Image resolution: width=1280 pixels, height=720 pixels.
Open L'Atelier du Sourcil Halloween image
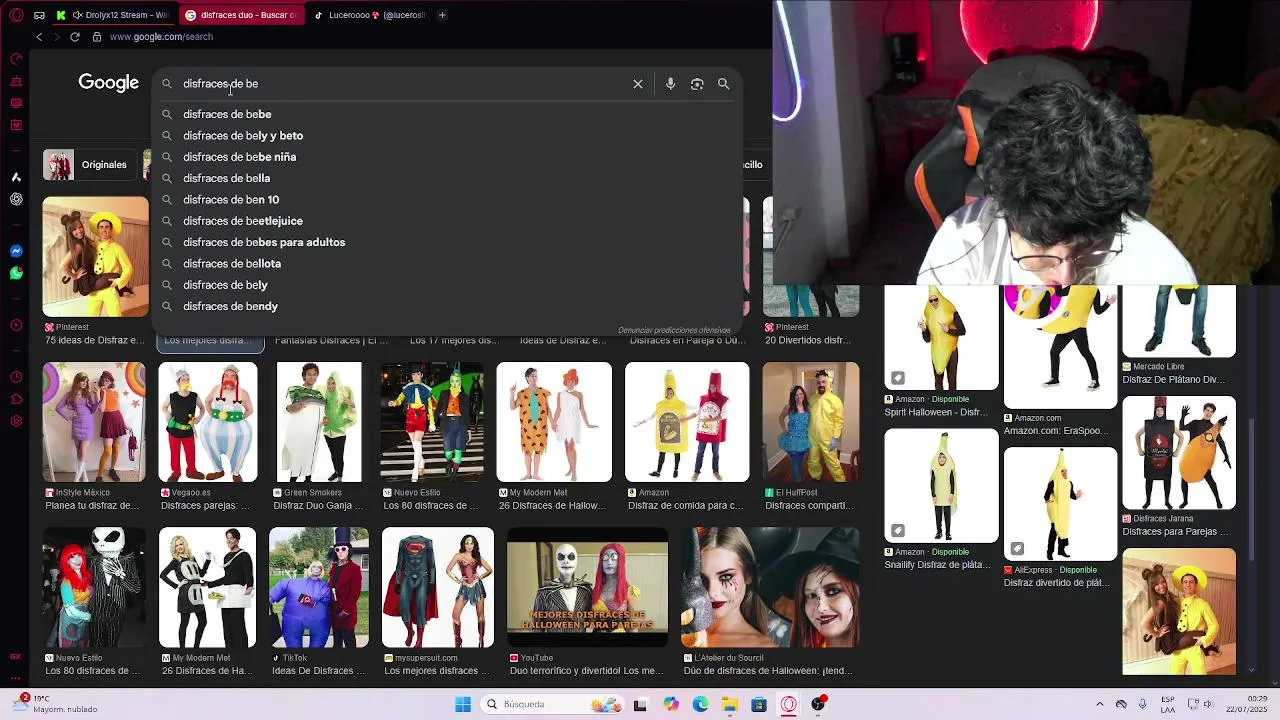pos(770,587)
